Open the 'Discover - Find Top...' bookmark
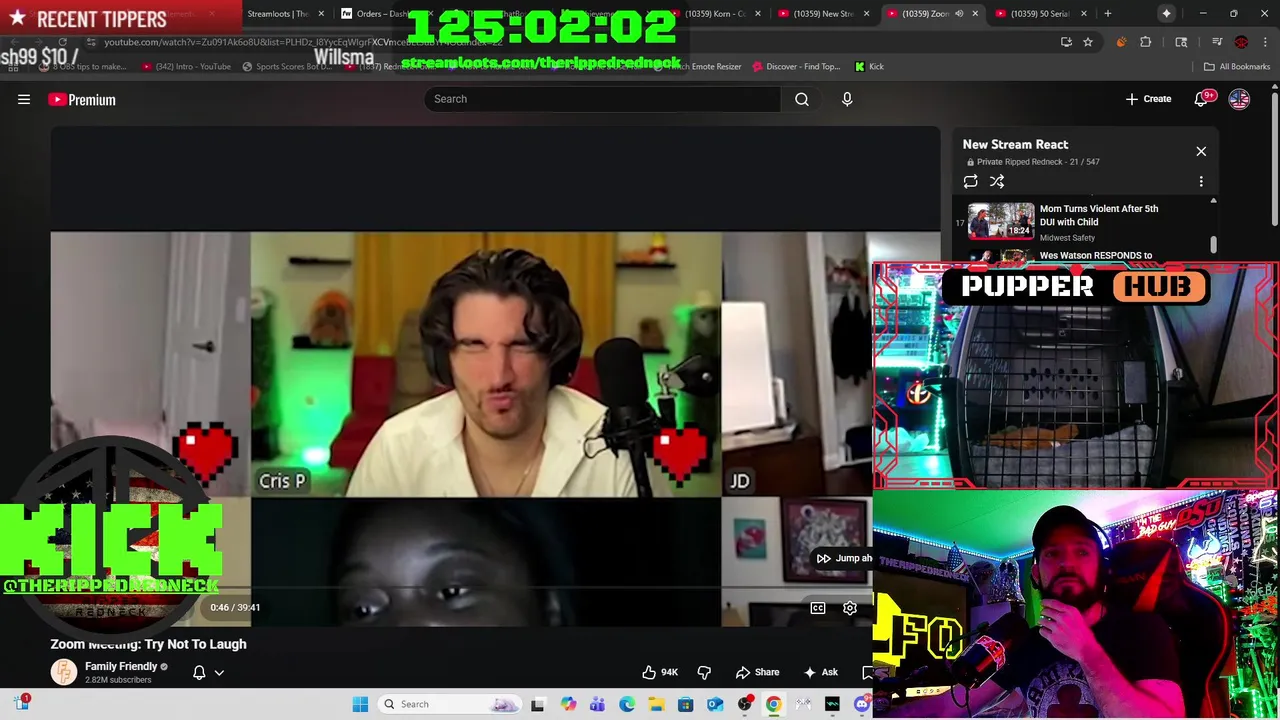This screenshot has width=1280, height=720. pyautogui.click(x=796, y=67)
